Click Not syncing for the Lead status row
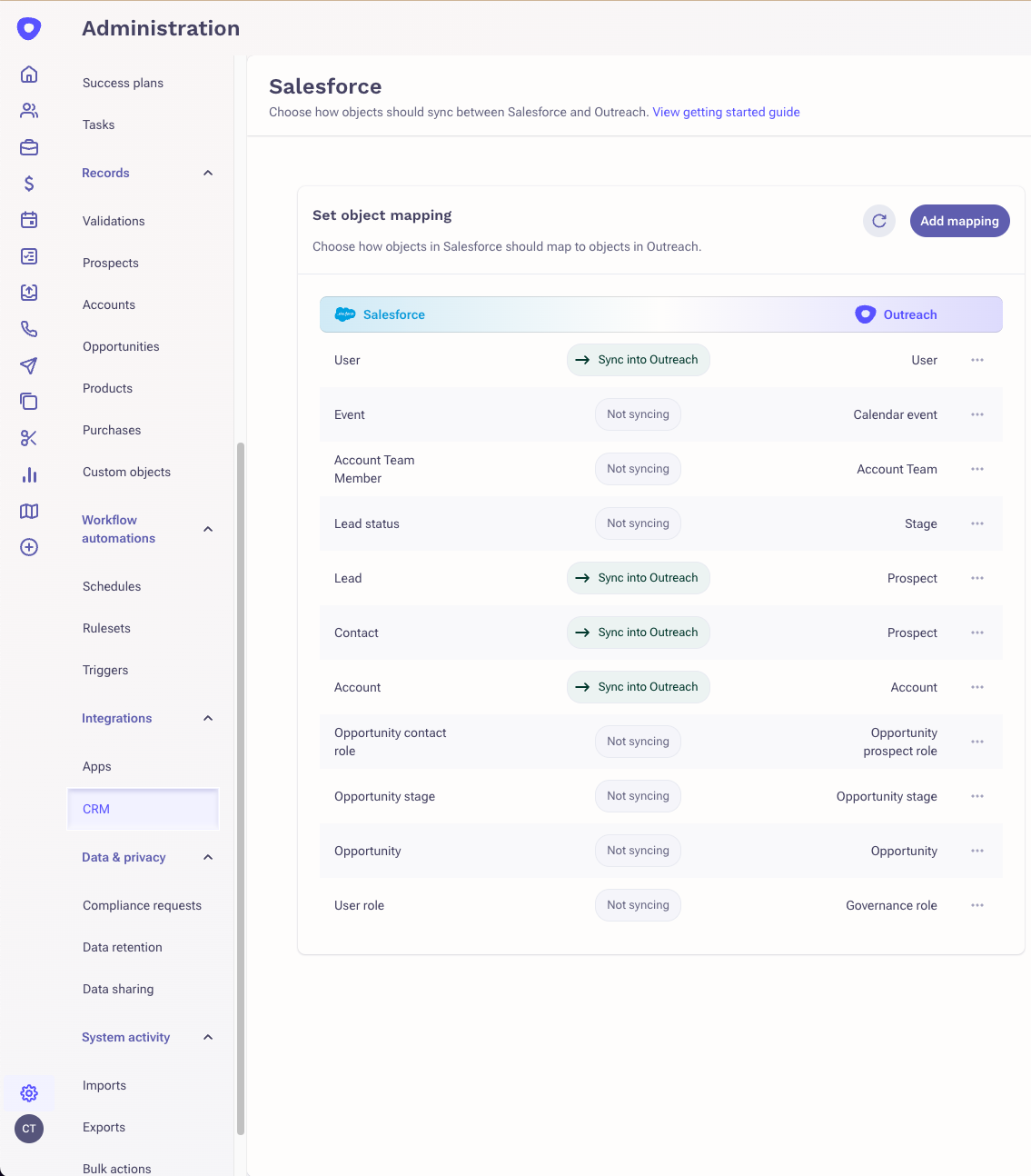This screenshot has height=1176, width=1031. coord(638,523)
